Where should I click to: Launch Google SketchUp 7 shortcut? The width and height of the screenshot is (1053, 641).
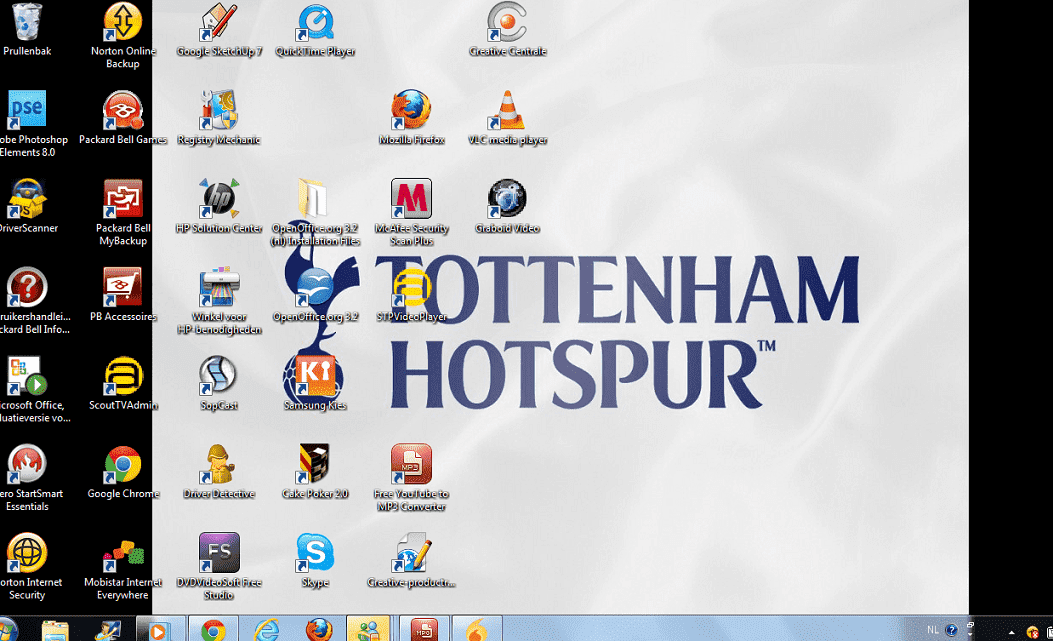(x=219, y=22)
